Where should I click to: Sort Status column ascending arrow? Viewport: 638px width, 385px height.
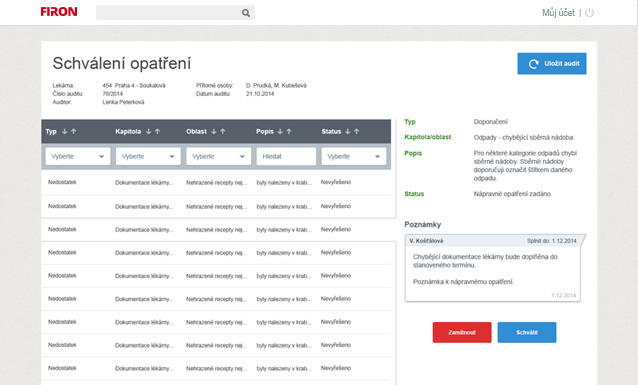tap(356, 131)
